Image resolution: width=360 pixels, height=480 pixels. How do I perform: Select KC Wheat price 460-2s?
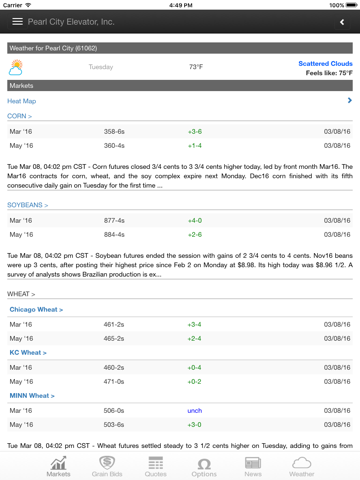114,368
